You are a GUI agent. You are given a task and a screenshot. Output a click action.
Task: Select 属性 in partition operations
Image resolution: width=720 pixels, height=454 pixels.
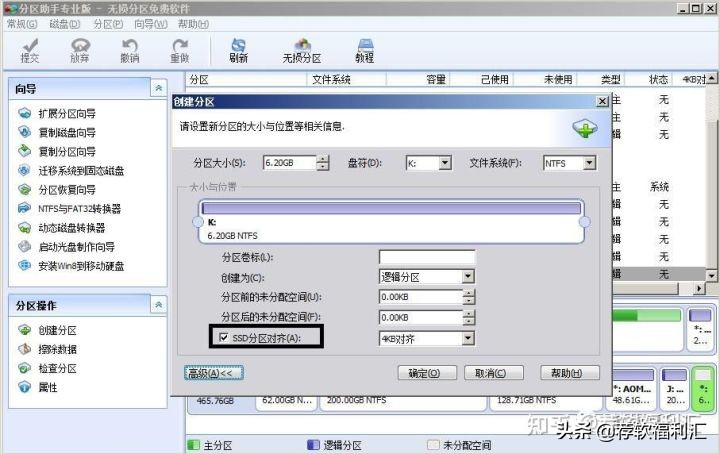pyautogui.click(x=38, y=387)
